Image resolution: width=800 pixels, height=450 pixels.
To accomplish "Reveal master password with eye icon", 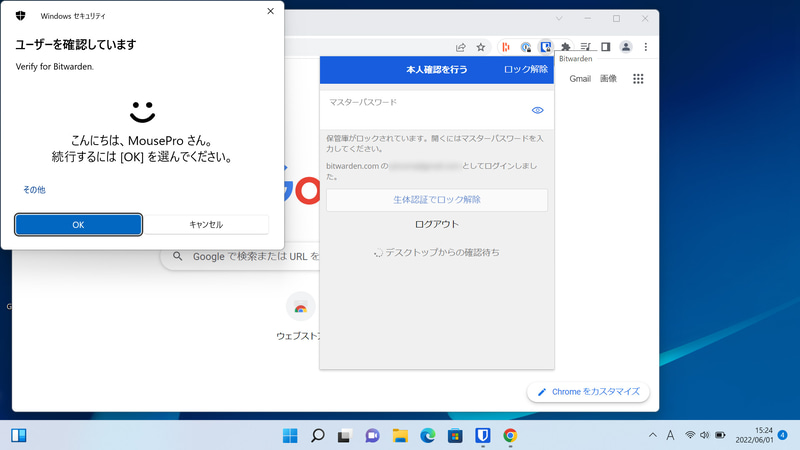I will click(x=537, y=110).
